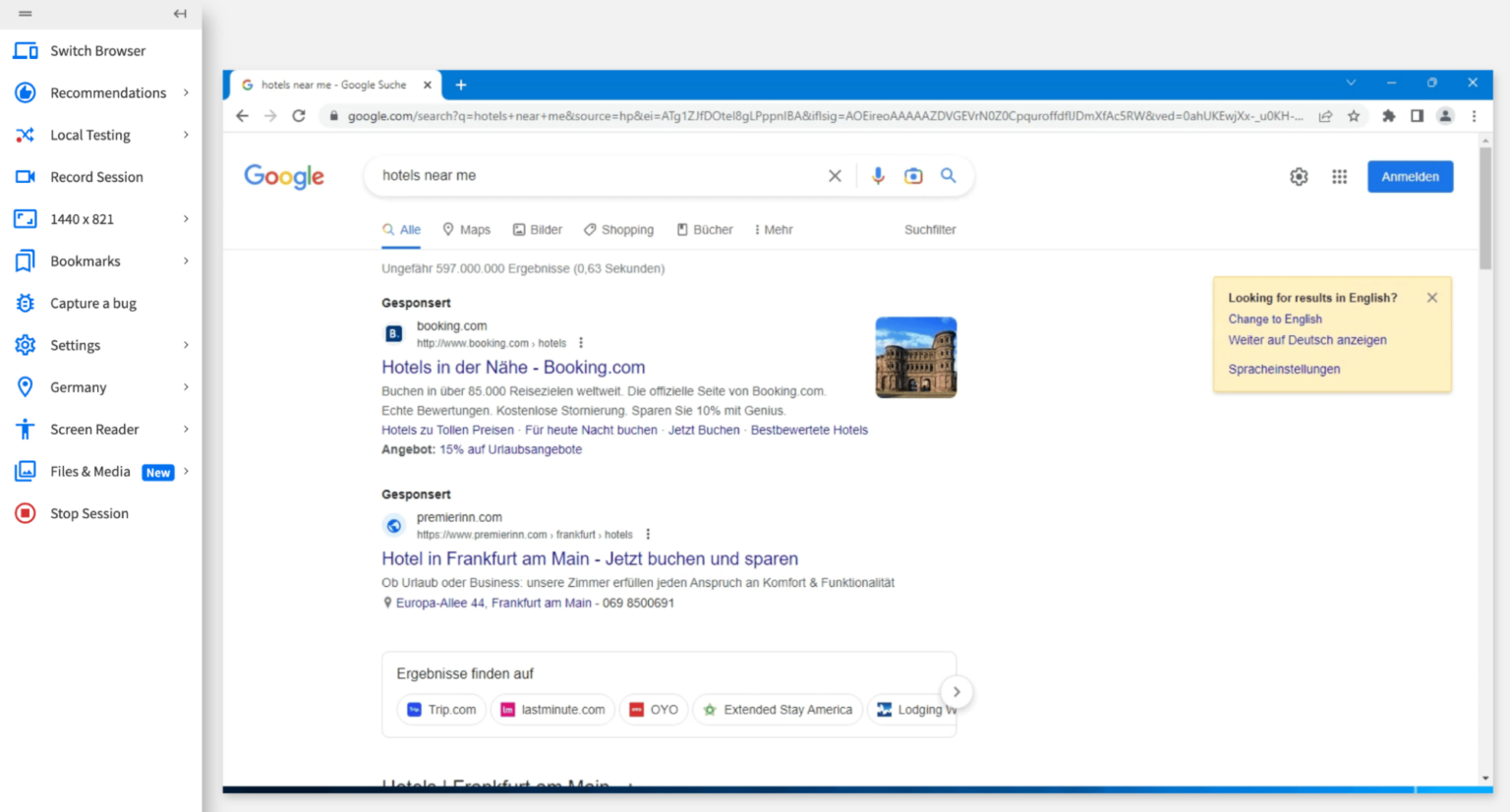Open the Switch Browser panel
This screenshot has height=812, width=1510.
coord(97,50)
